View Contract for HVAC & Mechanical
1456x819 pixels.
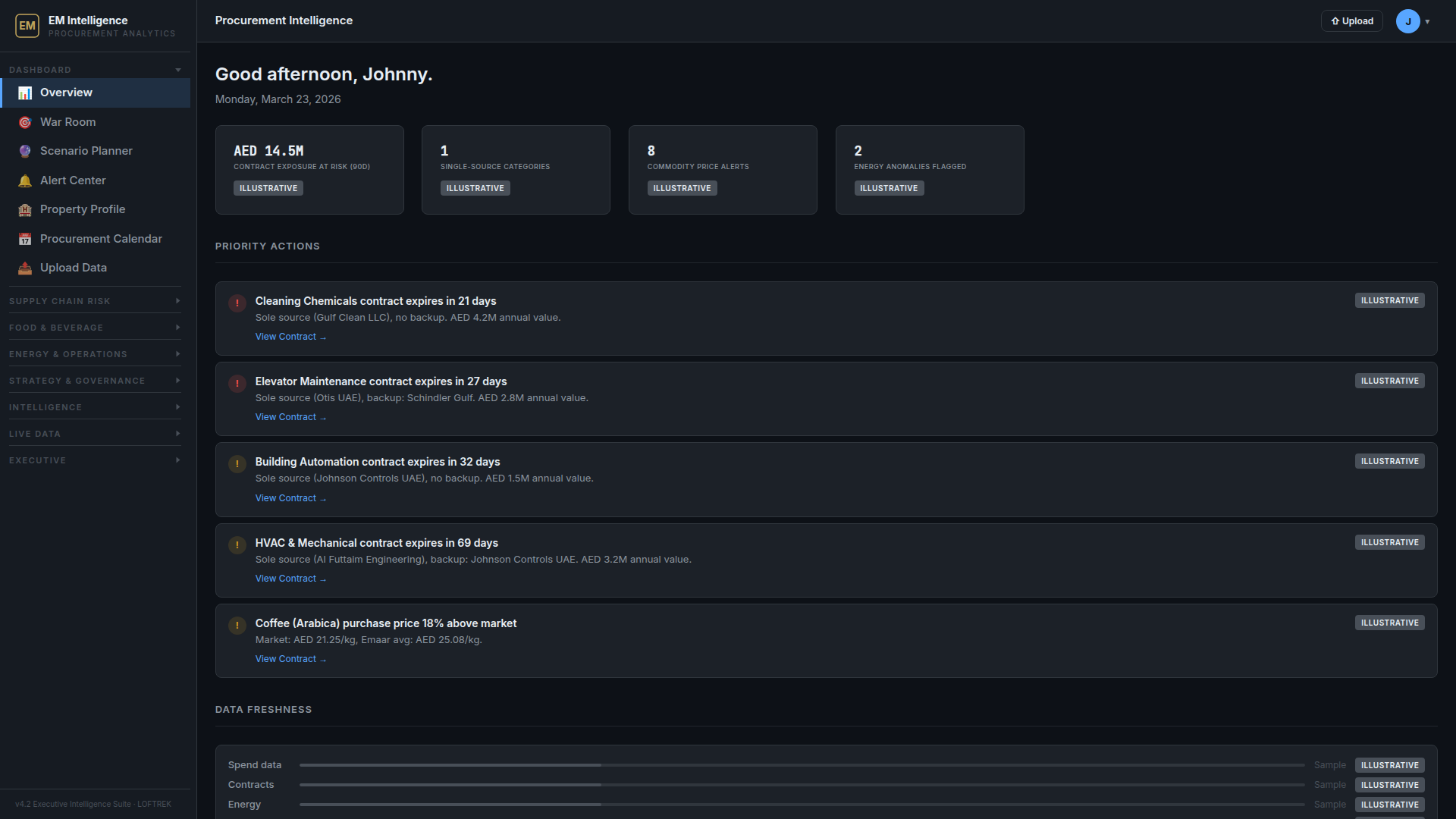(x=290, y=579)
